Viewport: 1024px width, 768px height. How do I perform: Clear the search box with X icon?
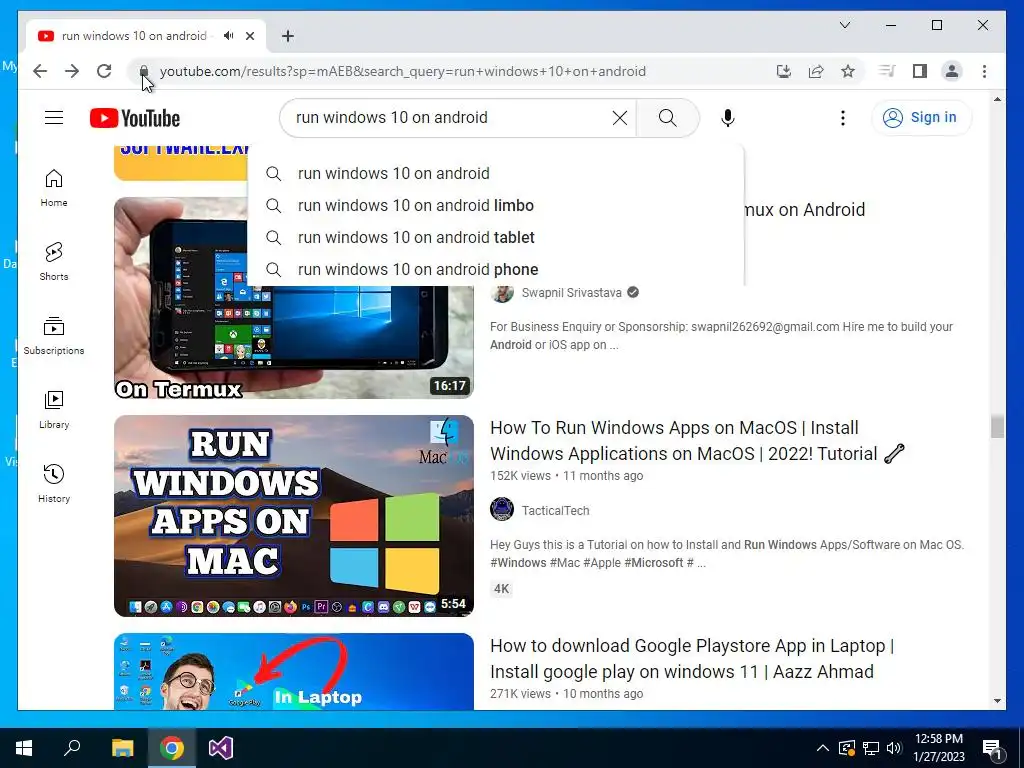(x=620, y=118)
